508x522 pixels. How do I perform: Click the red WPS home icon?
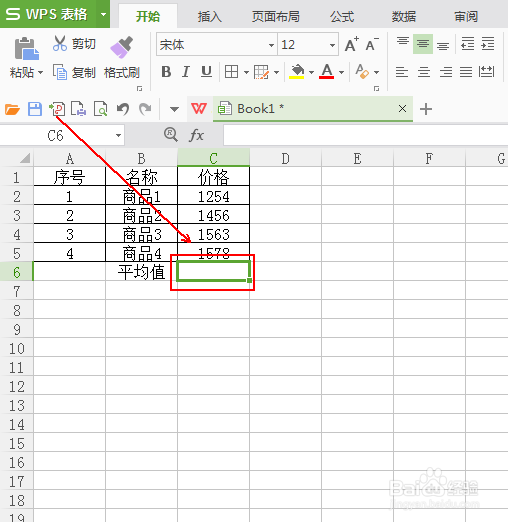click(199, 109)
